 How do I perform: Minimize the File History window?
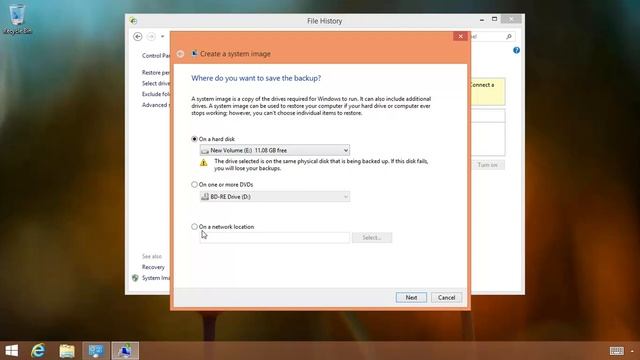[482, 19]
